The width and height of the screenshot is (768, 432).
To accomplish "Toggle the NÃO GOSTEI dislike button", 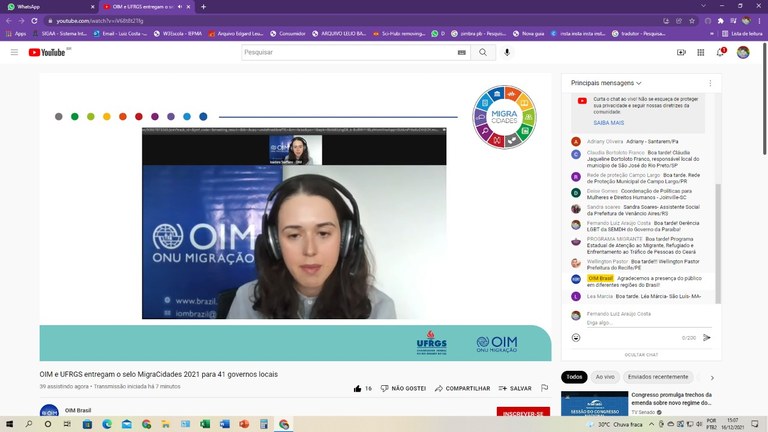I will pyautogui.click(x=403, y=388).
